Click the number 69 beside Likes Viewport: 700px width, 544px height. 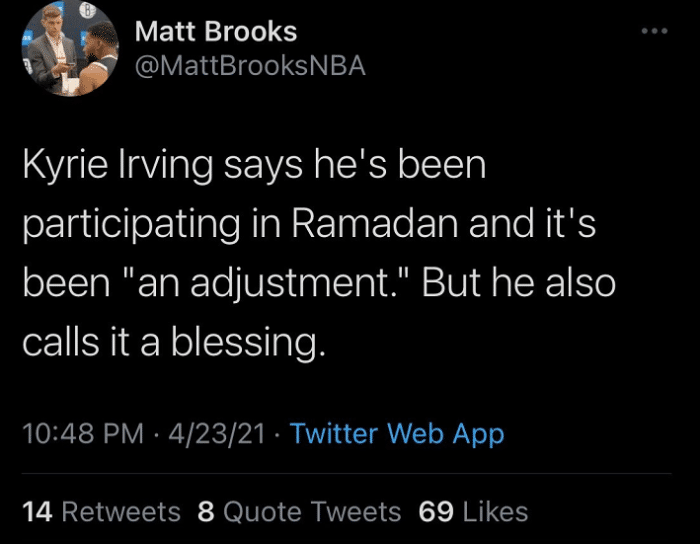click(436, 512)
